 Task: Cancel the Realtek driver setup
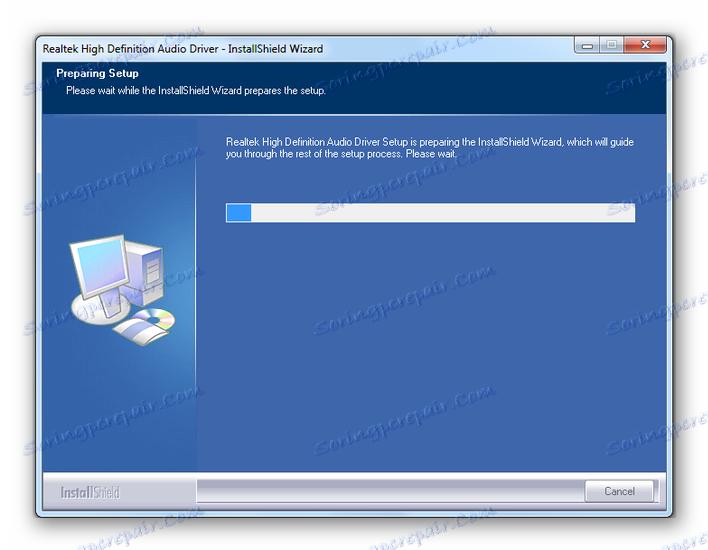click(619, 491)
